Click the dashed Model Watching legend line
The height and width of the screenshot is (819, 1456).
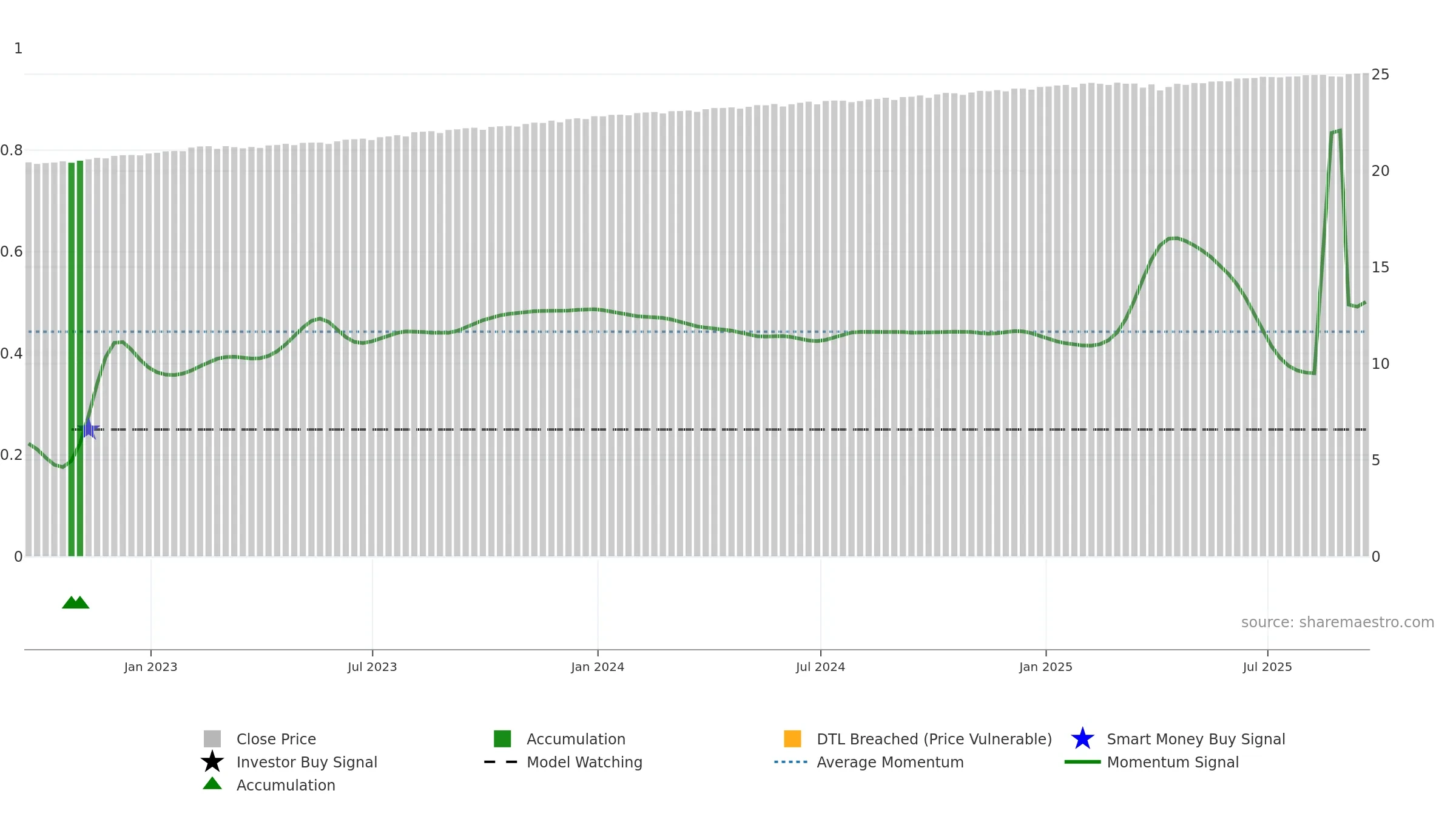click(501, 761)
